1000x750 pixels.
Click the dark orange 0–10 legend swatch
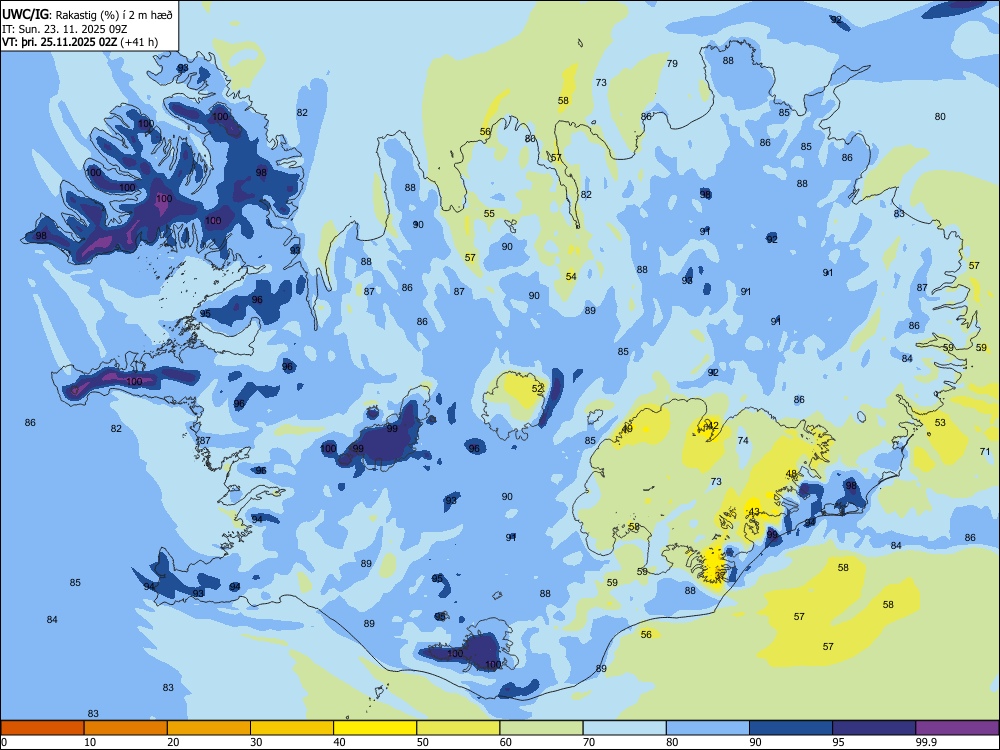[42, 728]
